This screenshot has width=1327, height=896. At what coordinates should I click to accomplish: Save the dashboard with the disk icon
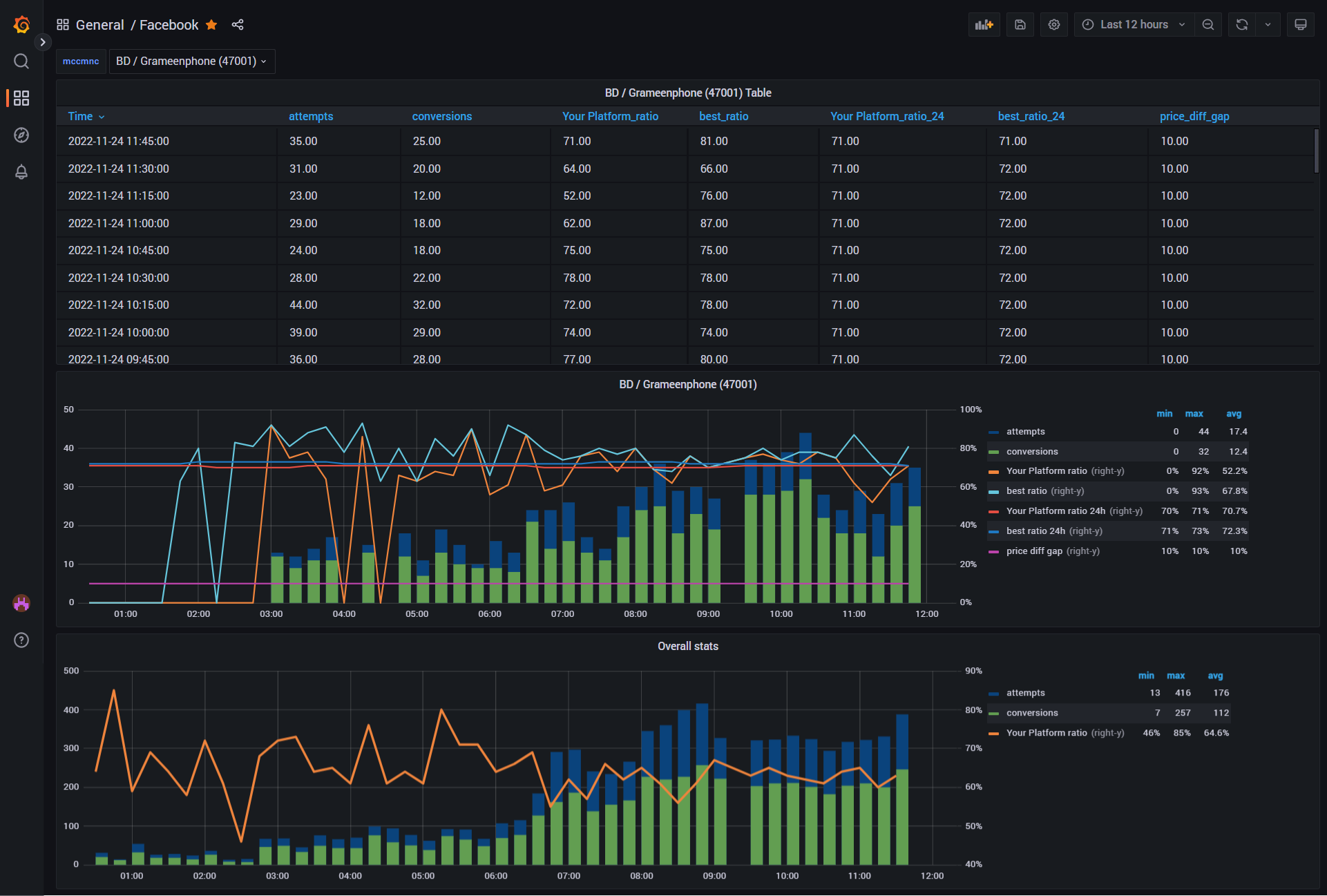coord(1020,25)
